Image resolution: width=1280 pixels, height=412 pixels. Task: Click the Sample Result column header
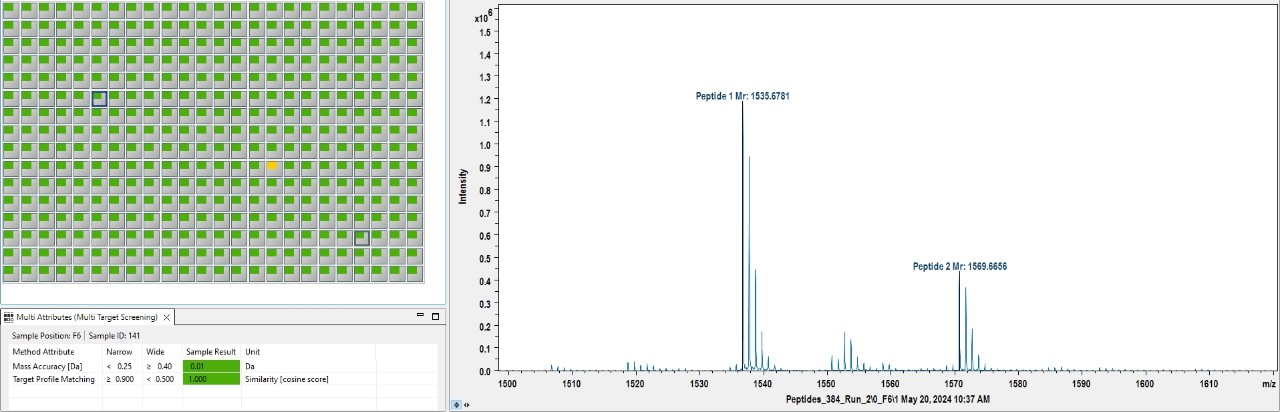click(x=210, y=352)
